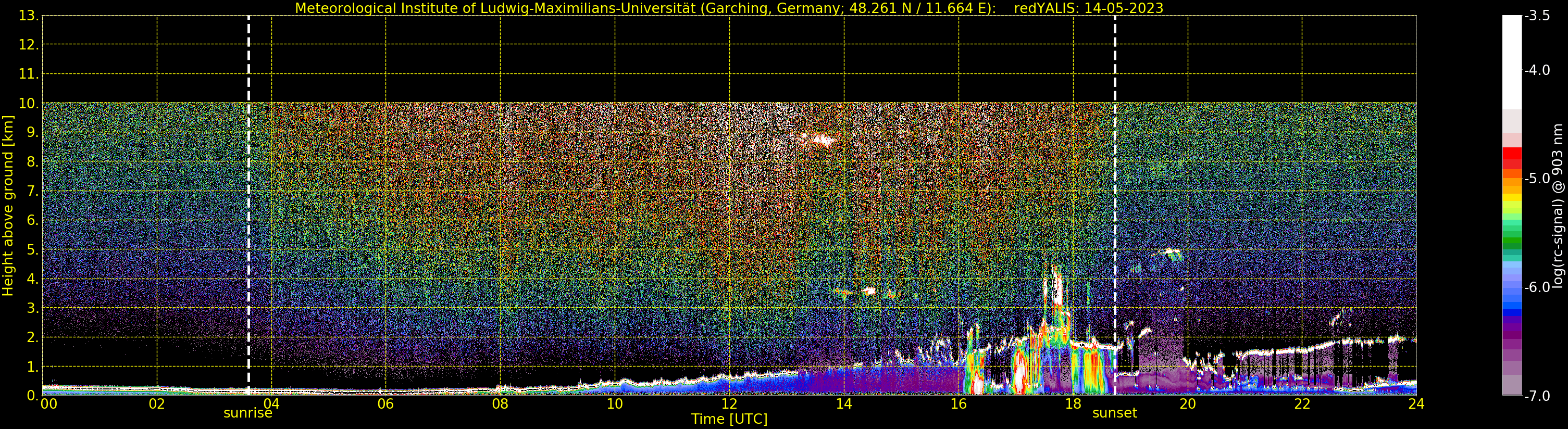
Task: Click the '1.' tick label on the height axis
Action: (x=32, y=367)
